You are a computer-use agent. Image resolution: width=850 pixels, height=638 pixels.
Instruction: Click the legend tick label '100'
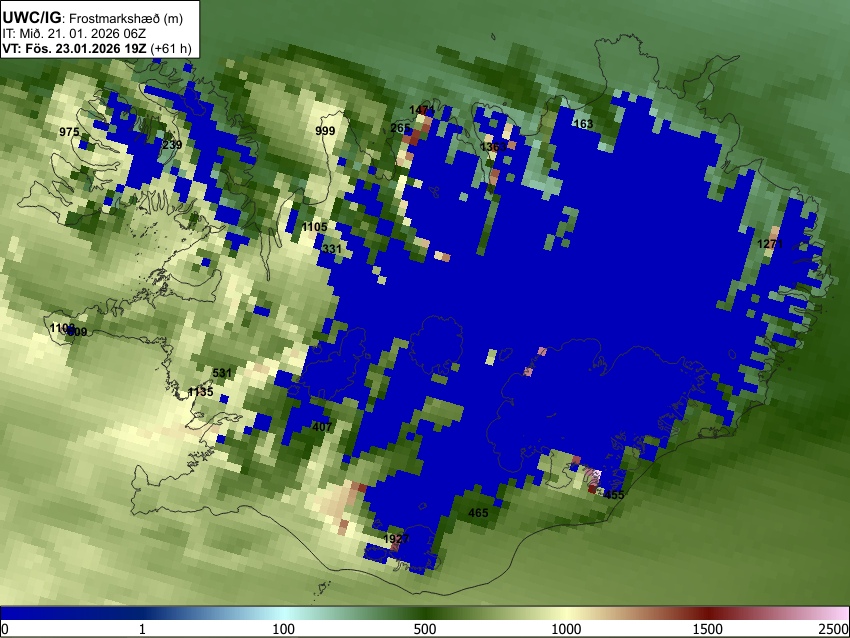[283, 629]
